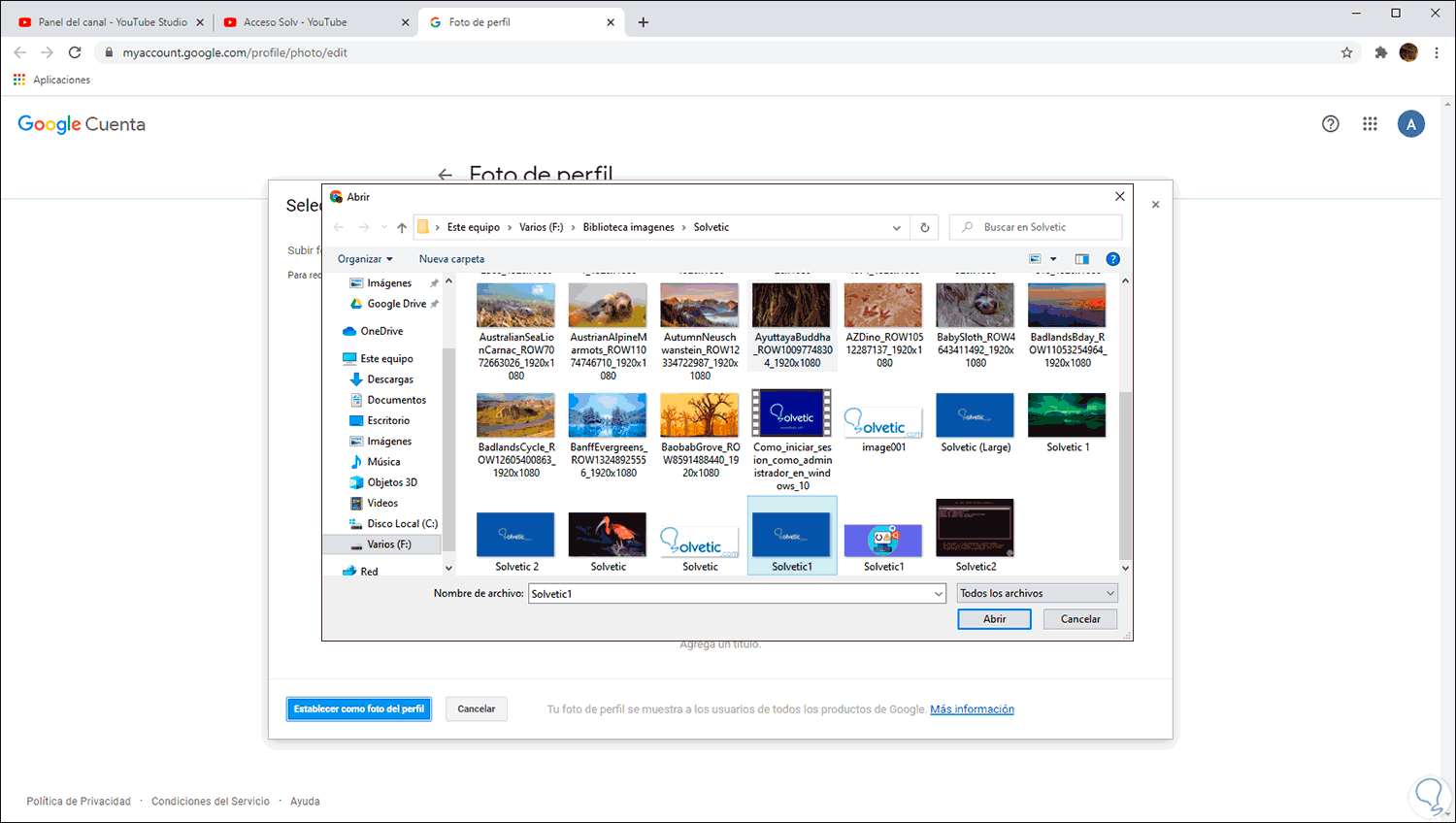The width and height of the screenshot is (1456, 823).
Task: Switch to the "Panel del canal - YouTube Studio" tab
Action: click(x=111, y=22)
